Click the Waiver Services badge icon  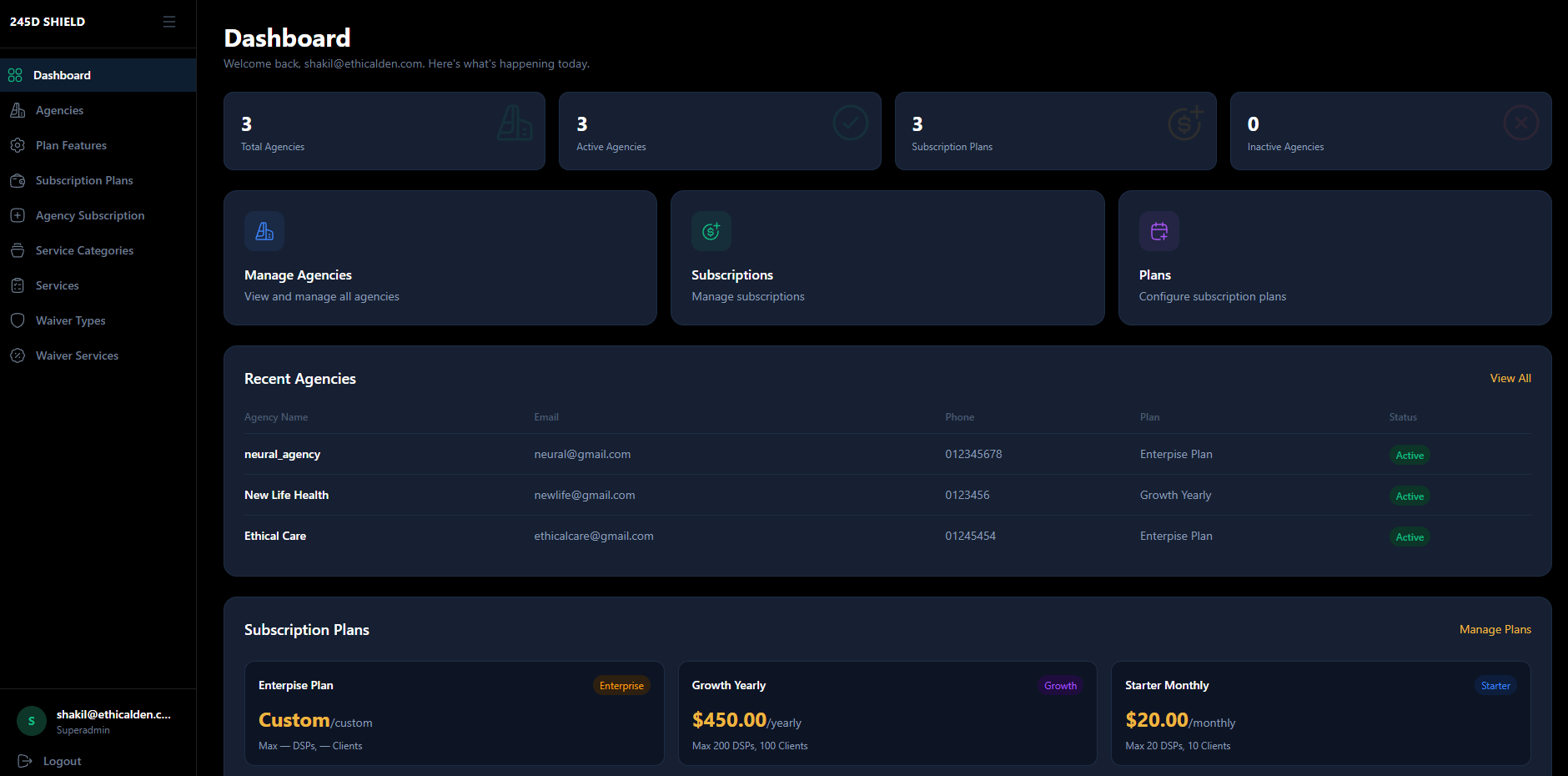(x=18, y=355)
